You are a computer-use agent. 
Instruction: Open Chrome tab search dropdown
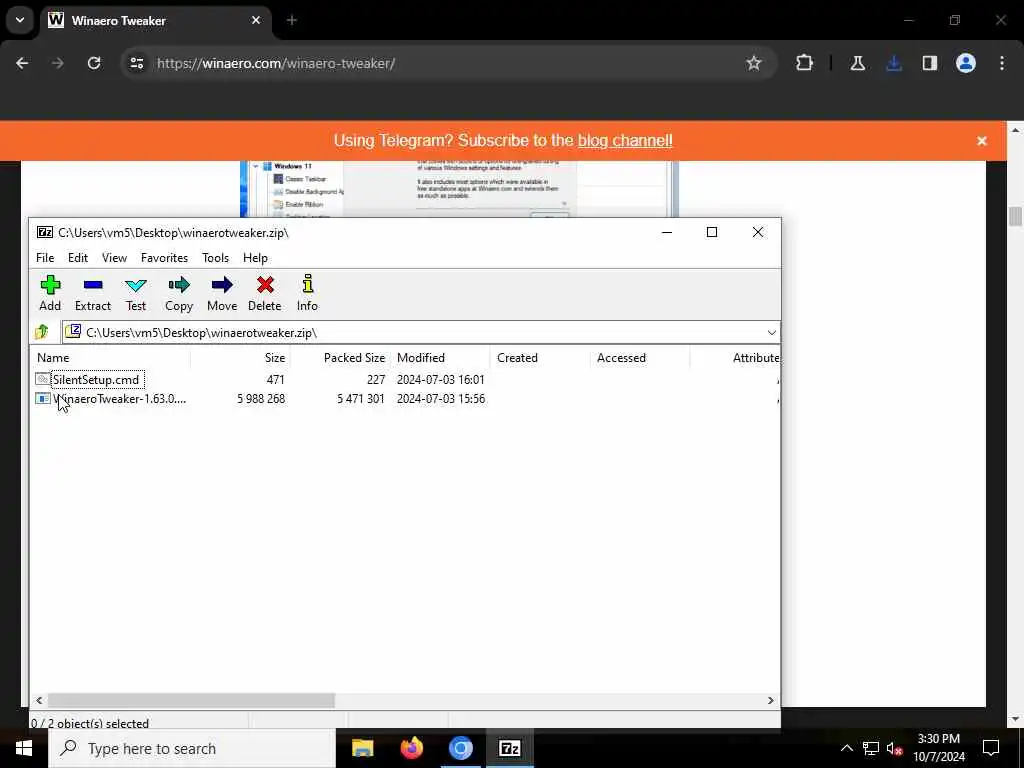pyautogui.click(x=20, y=20)
